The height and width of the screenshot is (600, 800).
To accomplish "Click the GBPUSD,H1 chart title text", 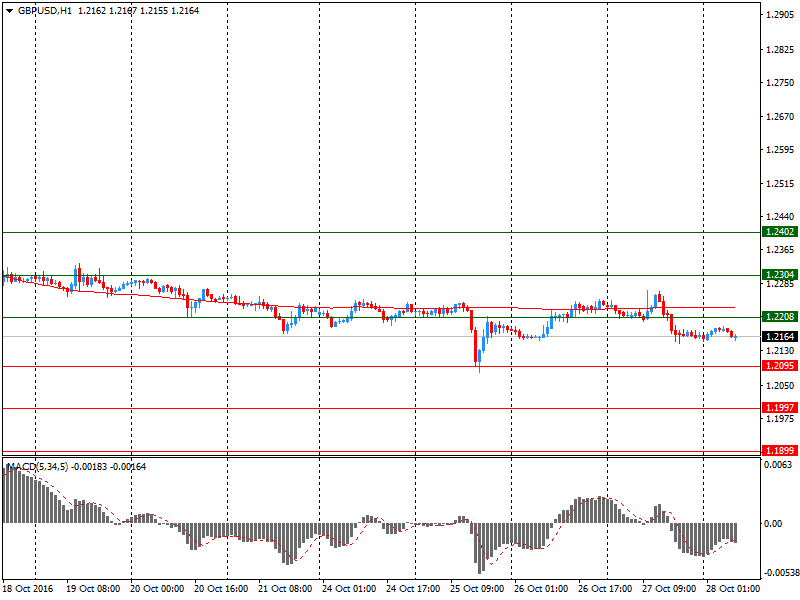I will click(45, 11).
